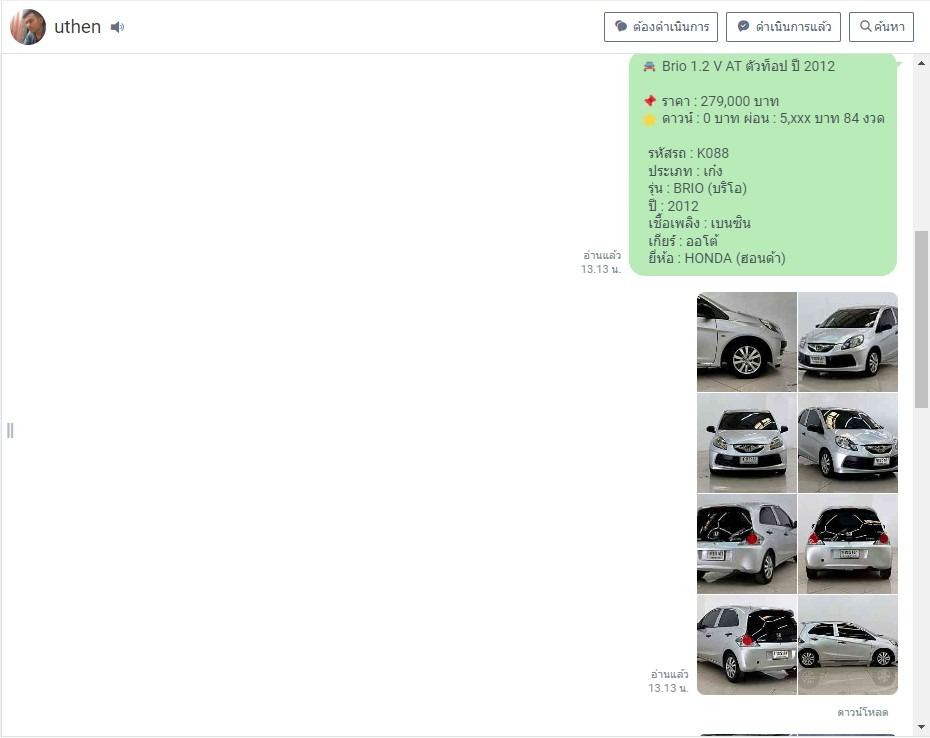Viewport: 930px width, 738px height.
Task: Click the chat scrollbar thumb
Action: (921, 319)
